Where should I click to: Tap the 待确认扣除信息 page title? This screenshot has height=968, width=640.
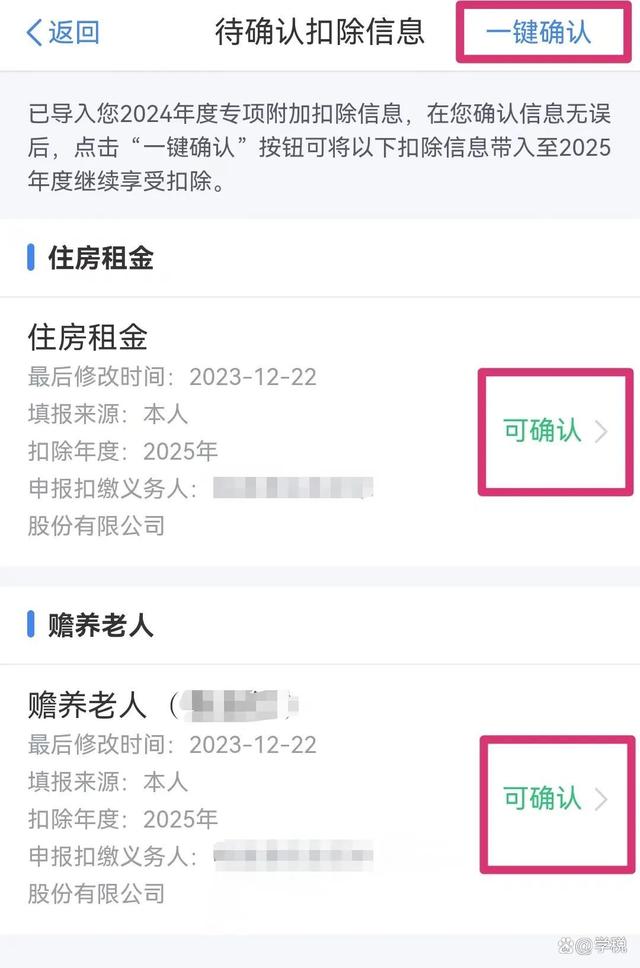point(320,31)
